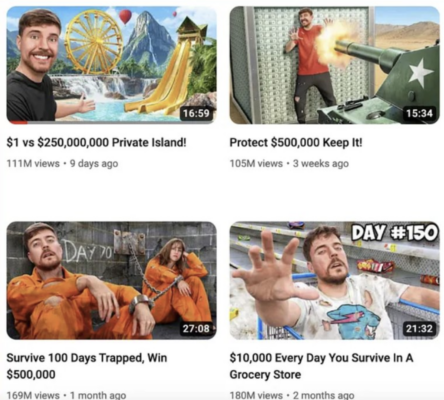Click the 'DAY #150' overlay text
This screenshot has height=400, width=444.
pyautogui.click(x=395, y=232)
